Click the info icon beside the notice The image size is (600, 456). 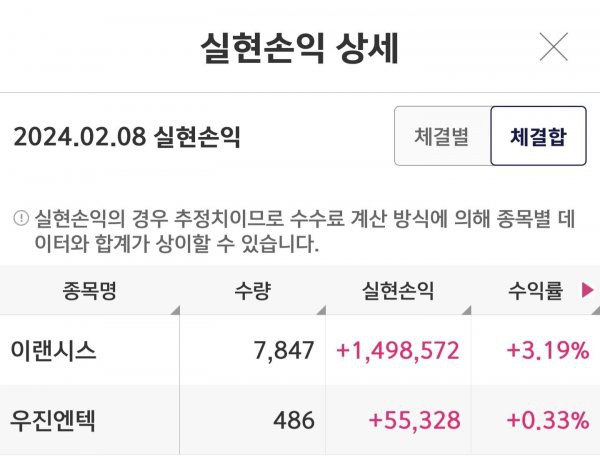(21, 218)
